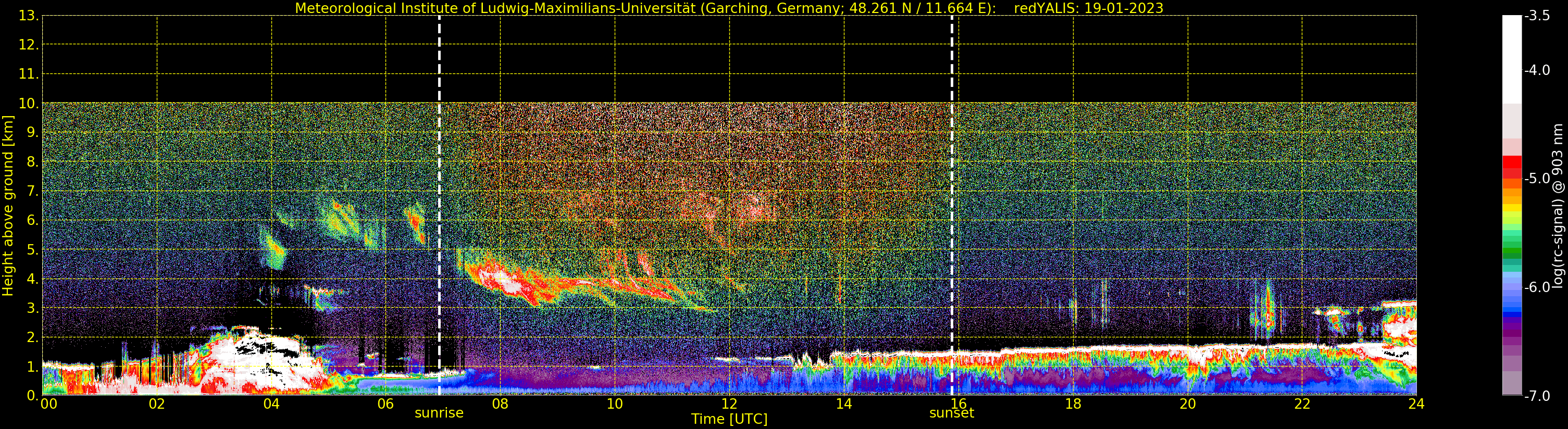Click the white dashed sunset marker line

[952, 206]
